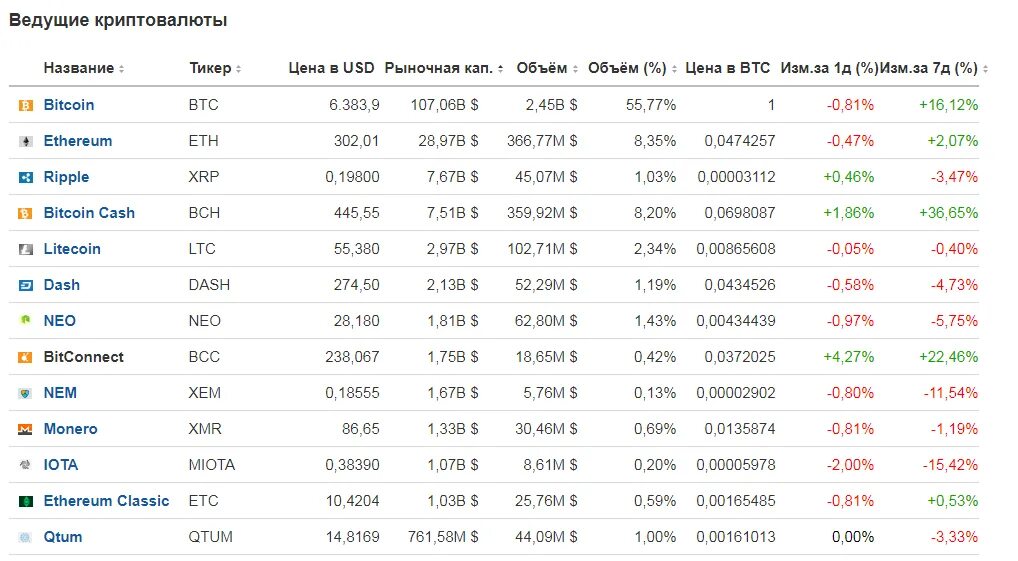Image resolution: width=1018 pixels, height=561 pixels.
Task: Click the Цена в USD column header
Action: click(x=331, y=68)
